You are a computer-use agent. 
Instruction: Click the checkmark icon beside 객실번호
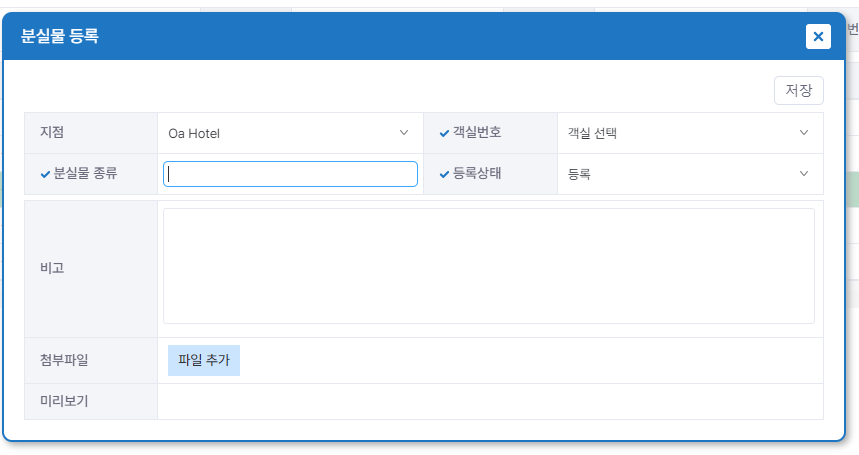[444, 133]
